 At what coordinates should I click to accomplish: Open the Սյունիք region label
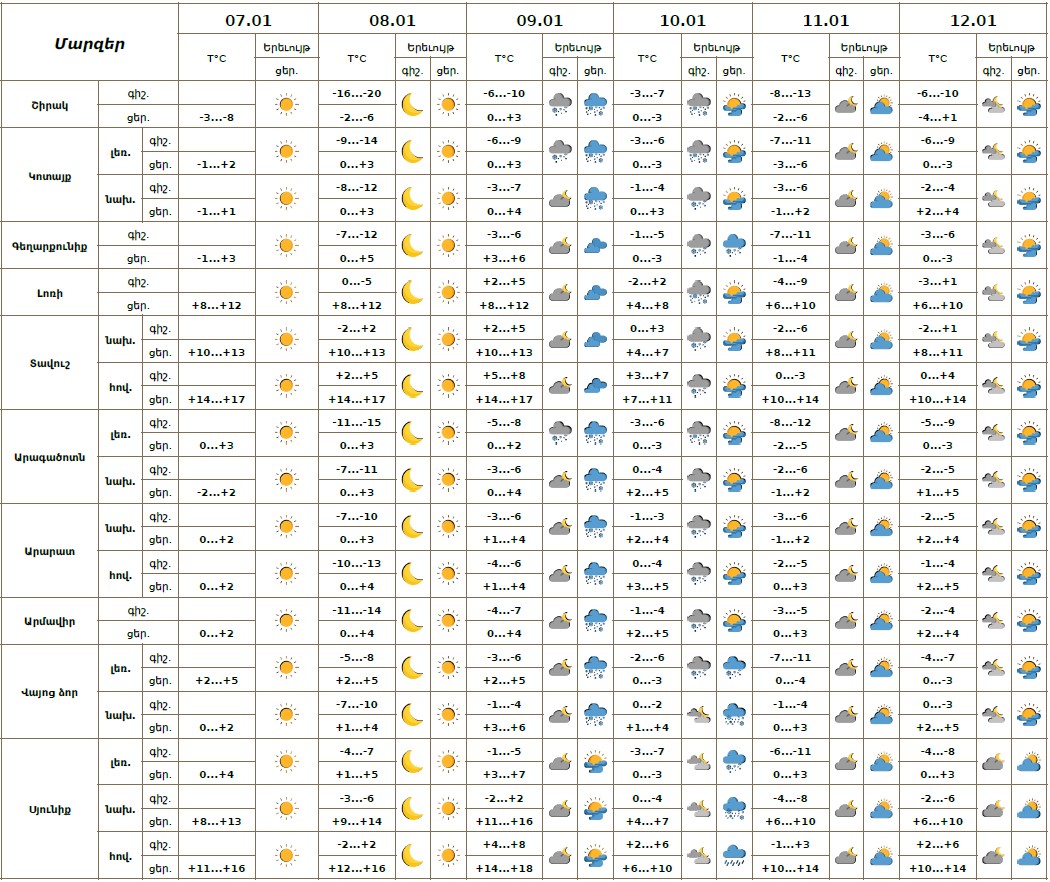[x=50, y=810]
